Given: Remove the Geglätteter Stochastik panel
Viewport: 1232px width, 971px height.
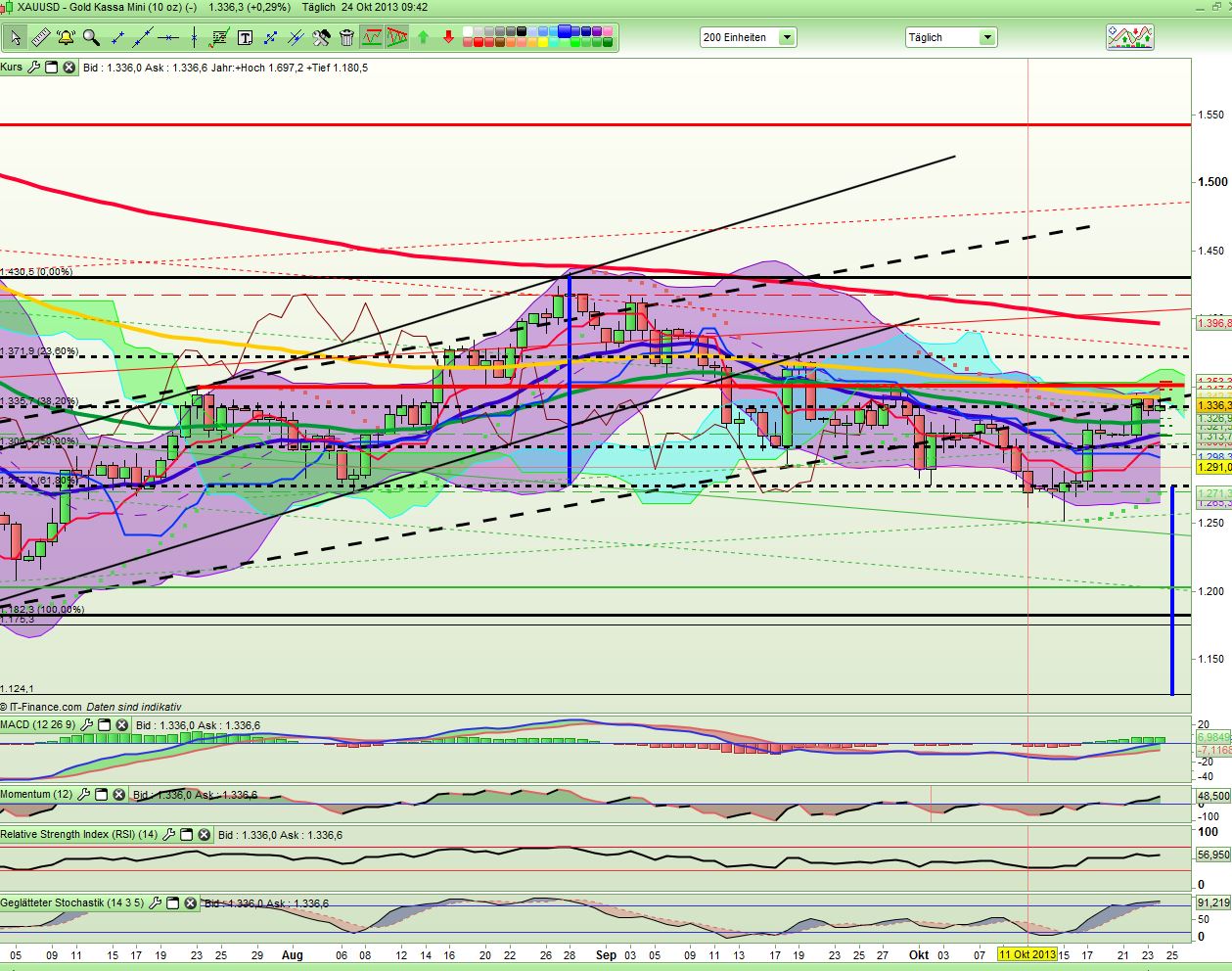Looking at the screenshot, I should tap(189, 903).
